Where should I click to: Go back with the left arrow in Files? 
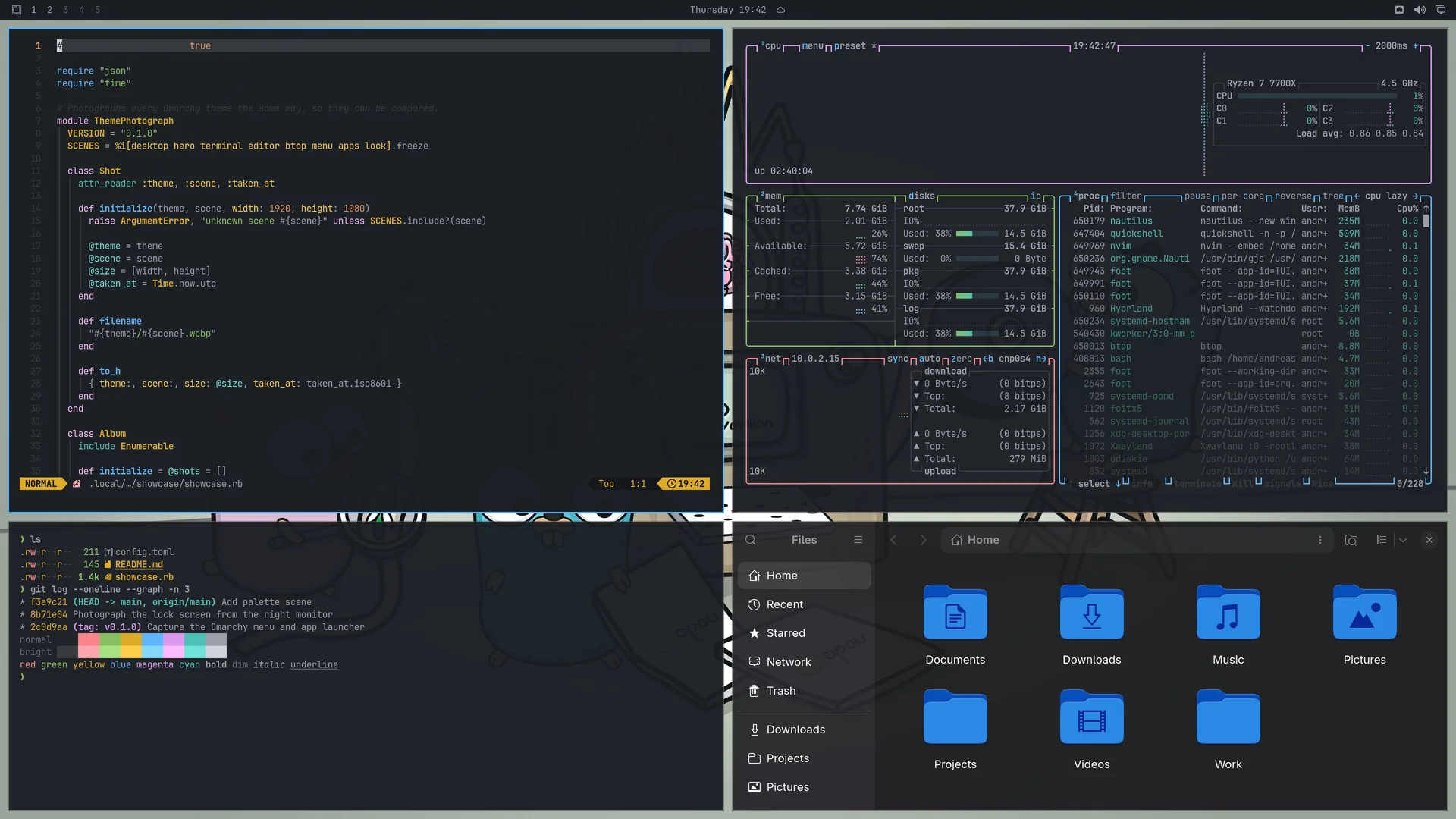click(x=893, y=540)
